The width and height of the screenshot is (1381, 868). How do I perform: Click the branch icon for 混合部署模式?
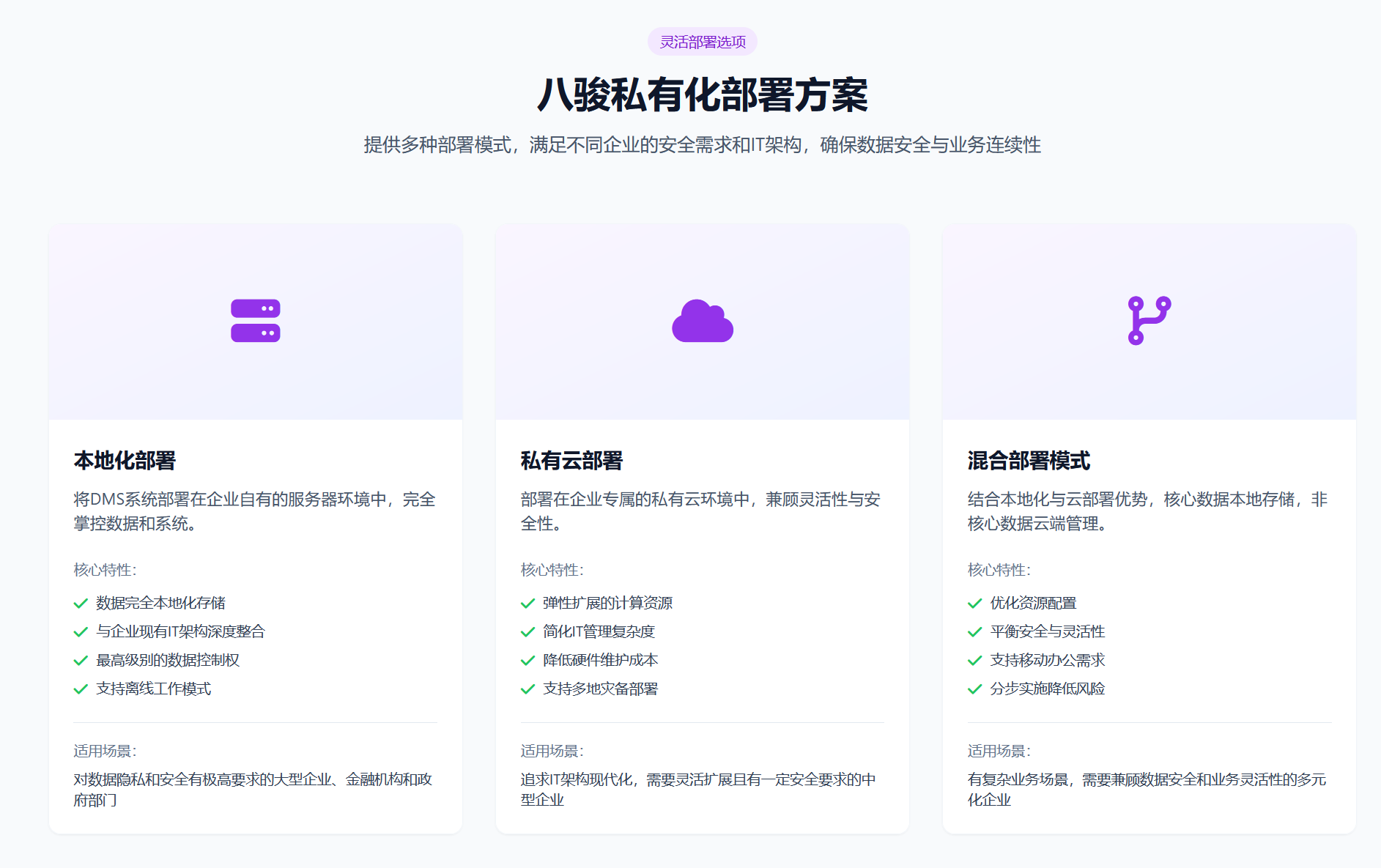point(1148,320)
